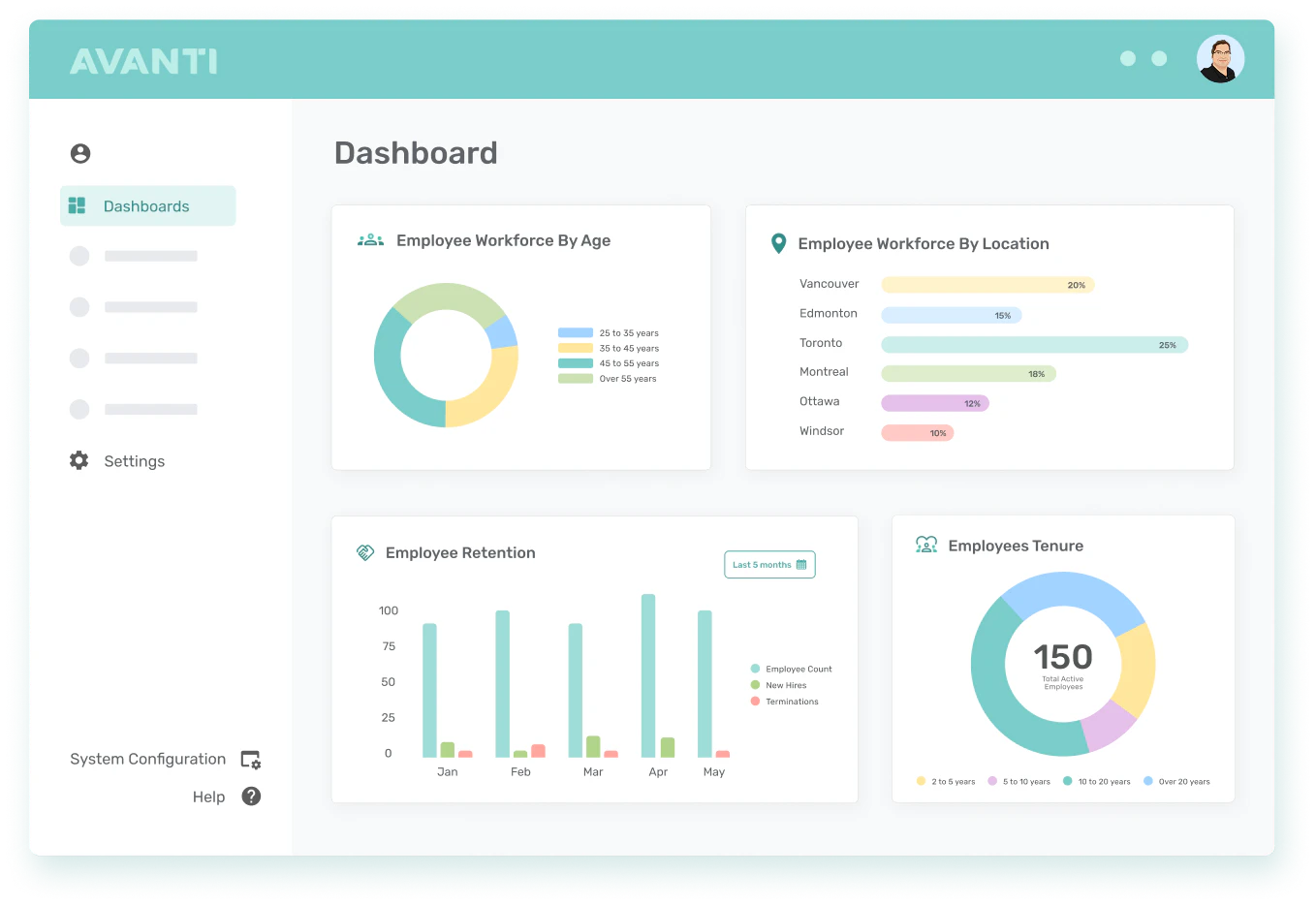
Task: Click the Dashboards grid icon
Action: click(x=77, y=205)
